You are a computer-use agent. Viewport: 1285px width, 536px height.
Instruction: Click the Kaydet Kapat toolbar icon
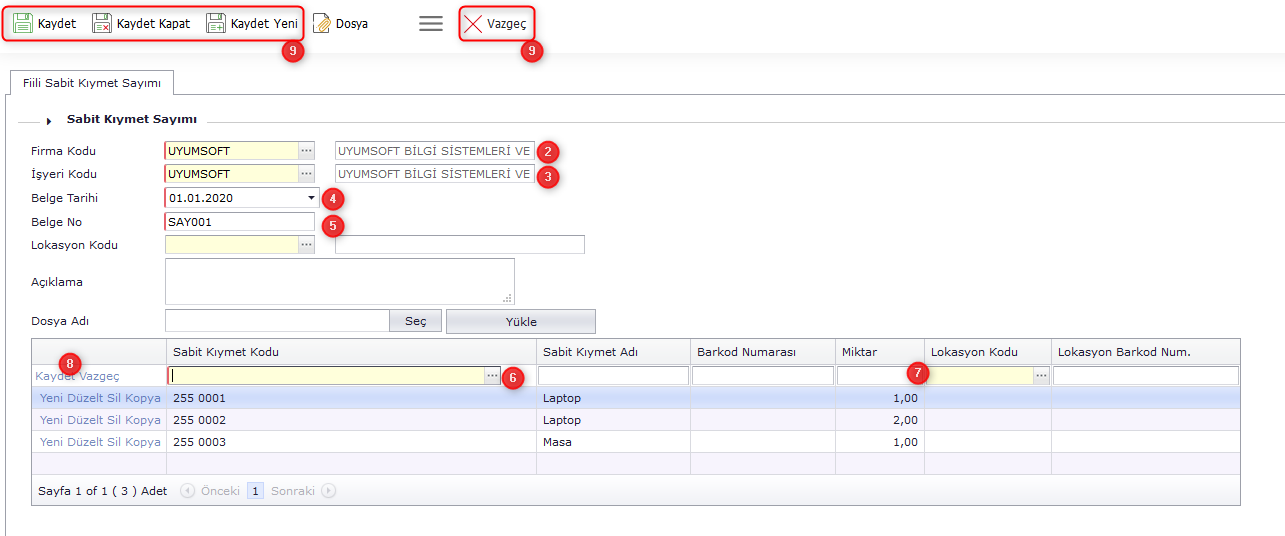102,23
